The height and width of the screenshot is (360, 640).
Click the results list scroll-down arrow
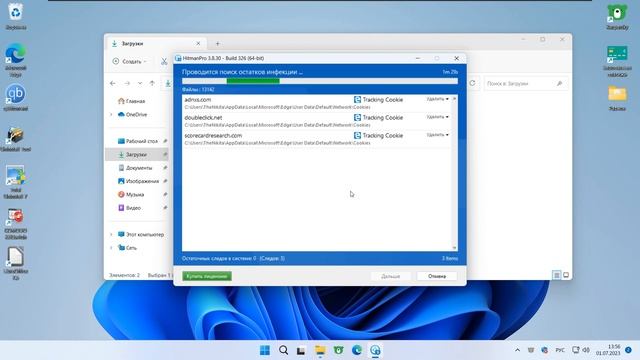[x=454, y=248]
